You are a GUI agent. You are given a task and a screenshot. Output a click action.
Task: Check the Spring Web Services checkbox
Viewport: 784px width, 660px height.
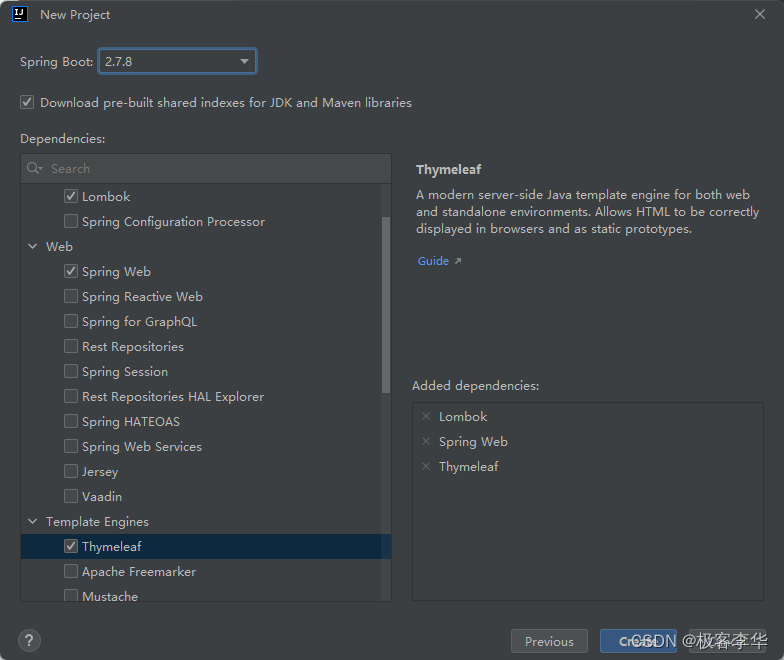coord(71,446)
